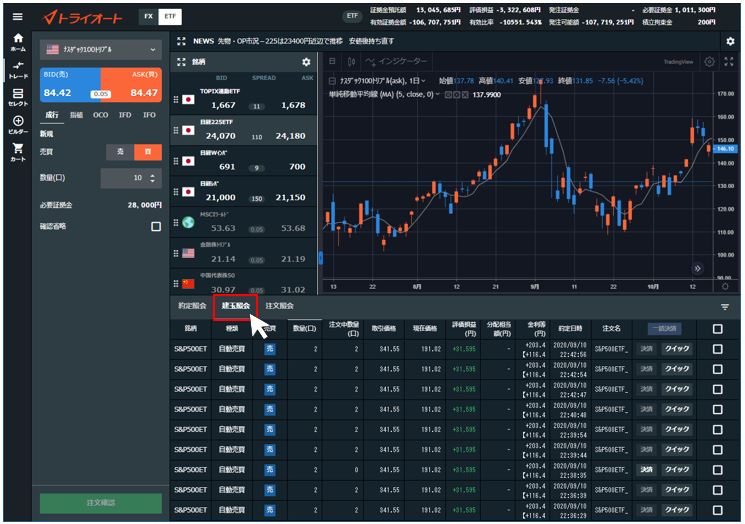This screenshot has height=524, width=745.
Task: Click the 一括決済 bulk settle button
Action: 664,329
